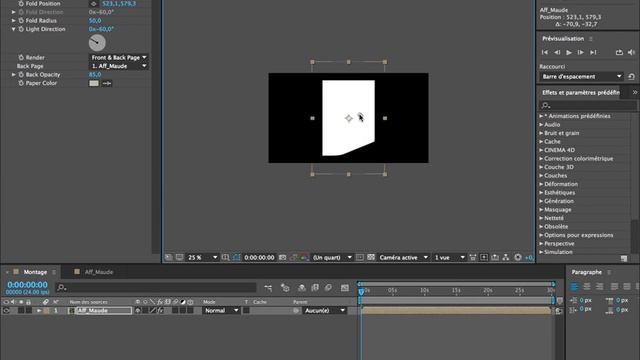This screenshot has width=640, height=360.
Task: Expand the Déformation category
Action: (x=541, y=184)
